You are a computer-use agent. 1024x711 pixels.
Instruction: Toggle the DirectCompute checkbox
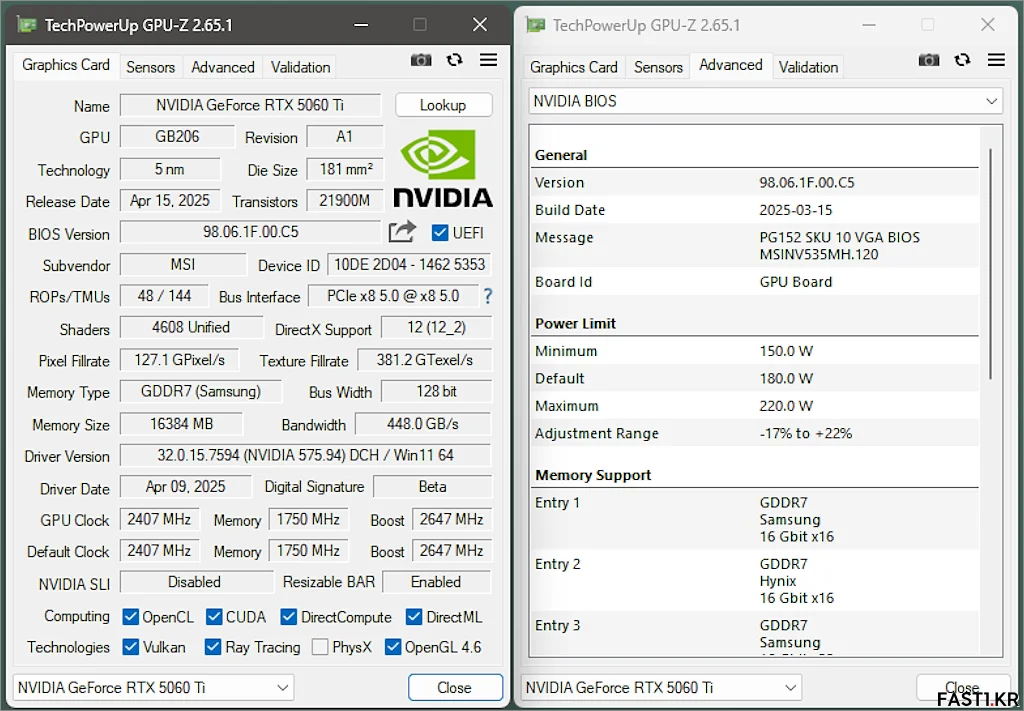pos(289,617)
